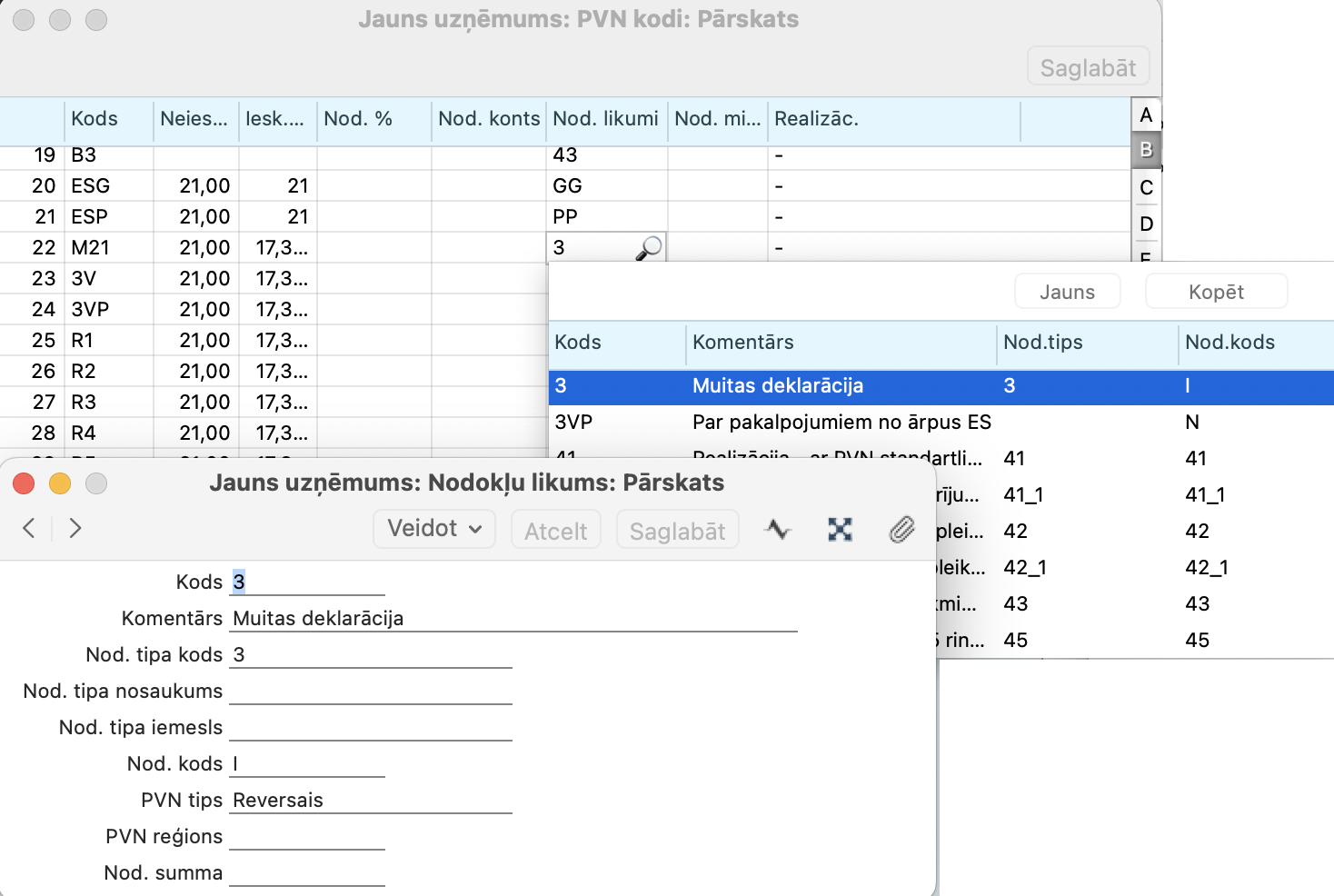
Task: Open the Veidot dropdown menu
Action: [x=434, y=529]
